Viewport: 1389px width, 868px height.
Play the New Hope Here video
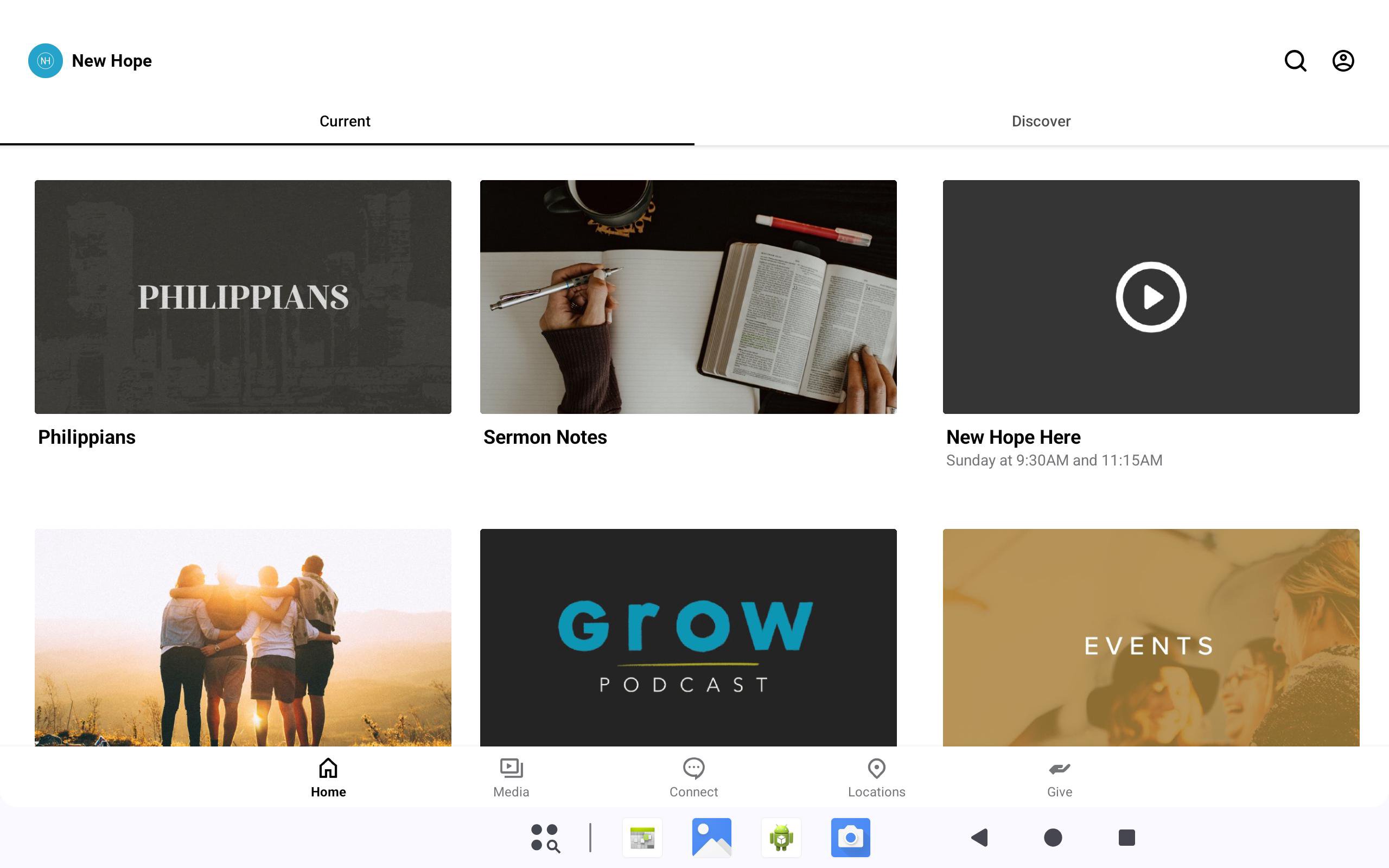[1150, 297]
